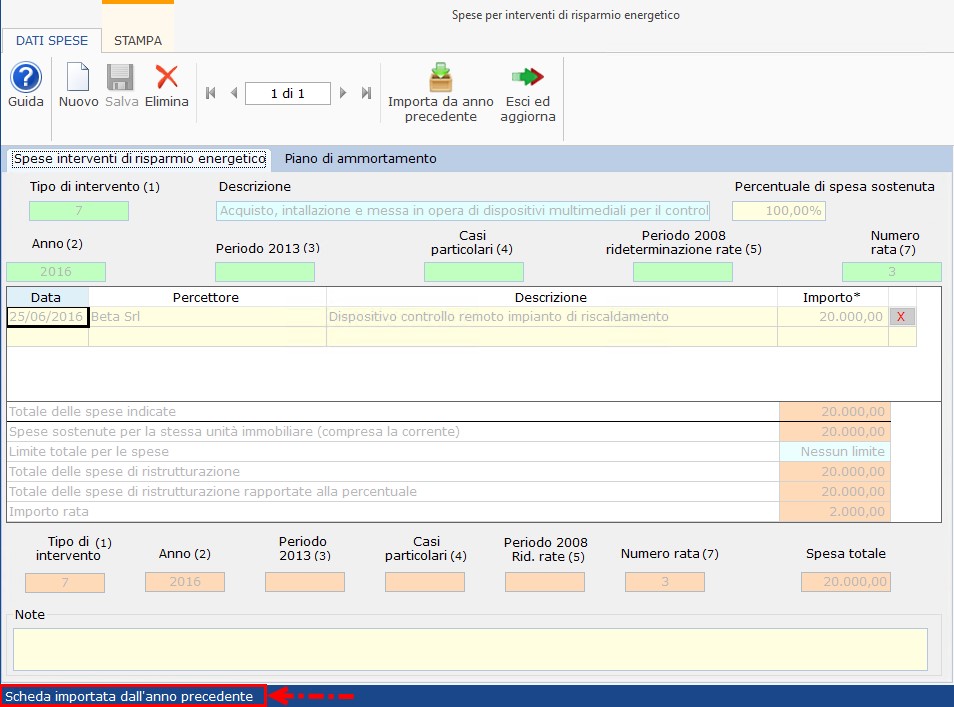Go to the first record
The height and width of the screenshot is (707, 954).
(211, 93)
